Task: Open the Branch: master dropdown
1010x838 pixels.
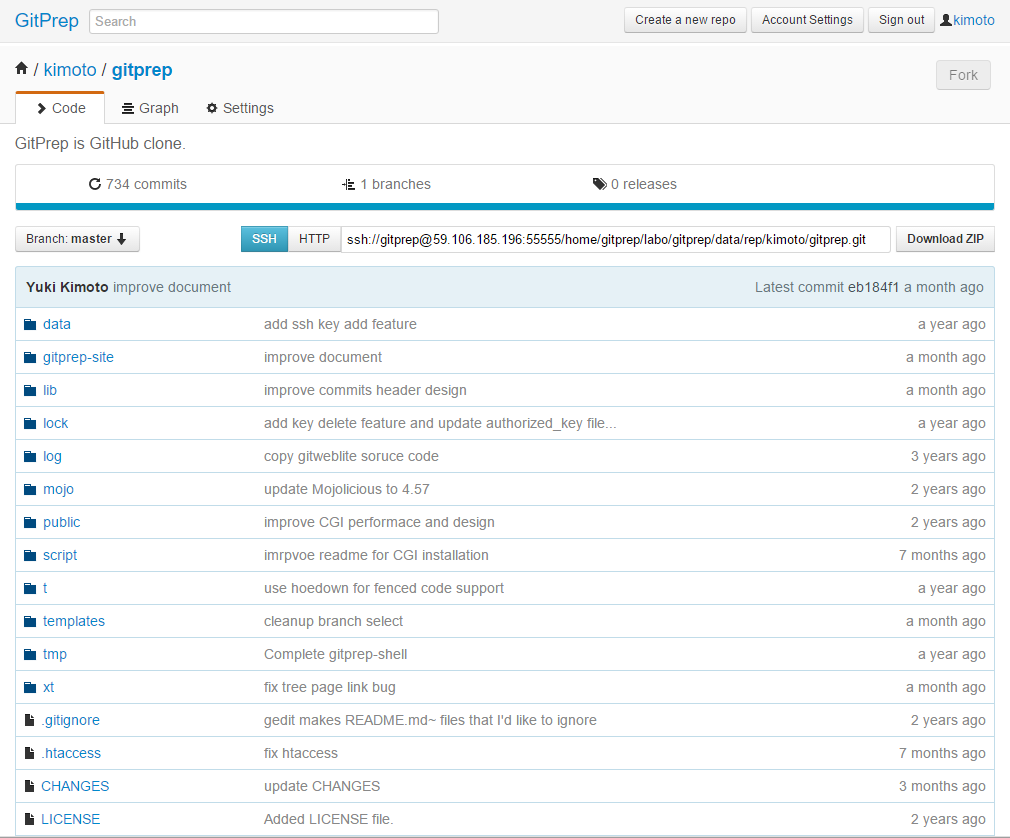Action: (x=77, y=239)
